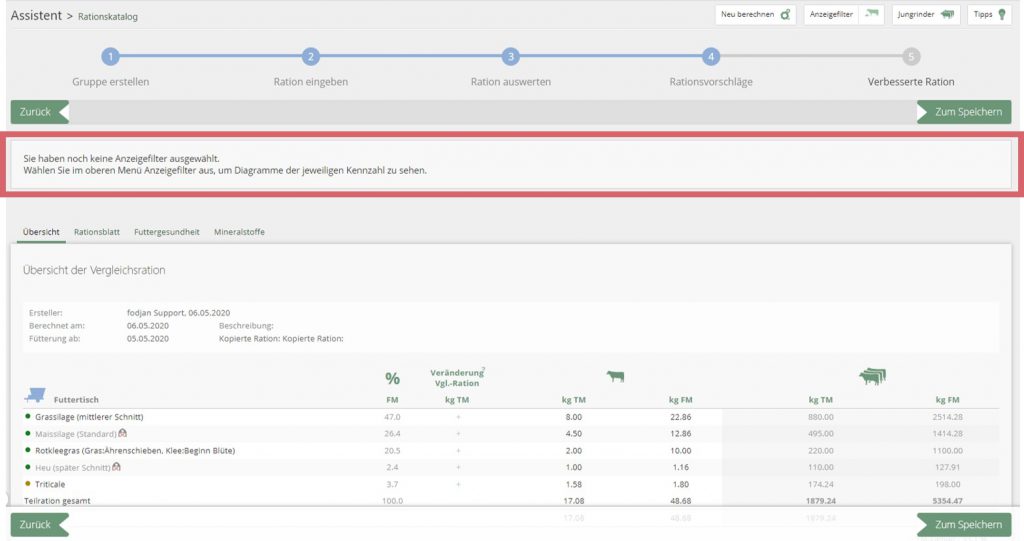Show Tipps with the lightbulb button

pos(990,14)
